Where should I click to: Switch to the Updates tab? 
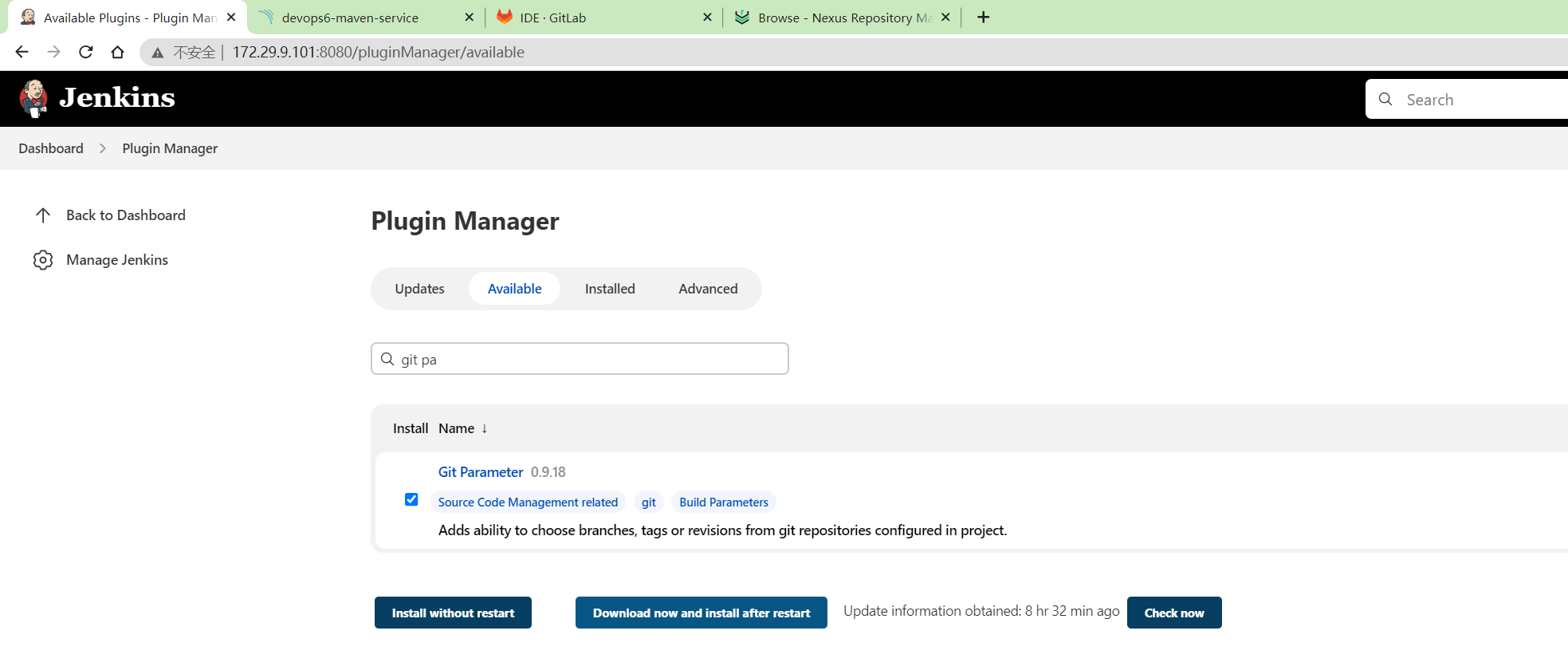coord(419,289)
